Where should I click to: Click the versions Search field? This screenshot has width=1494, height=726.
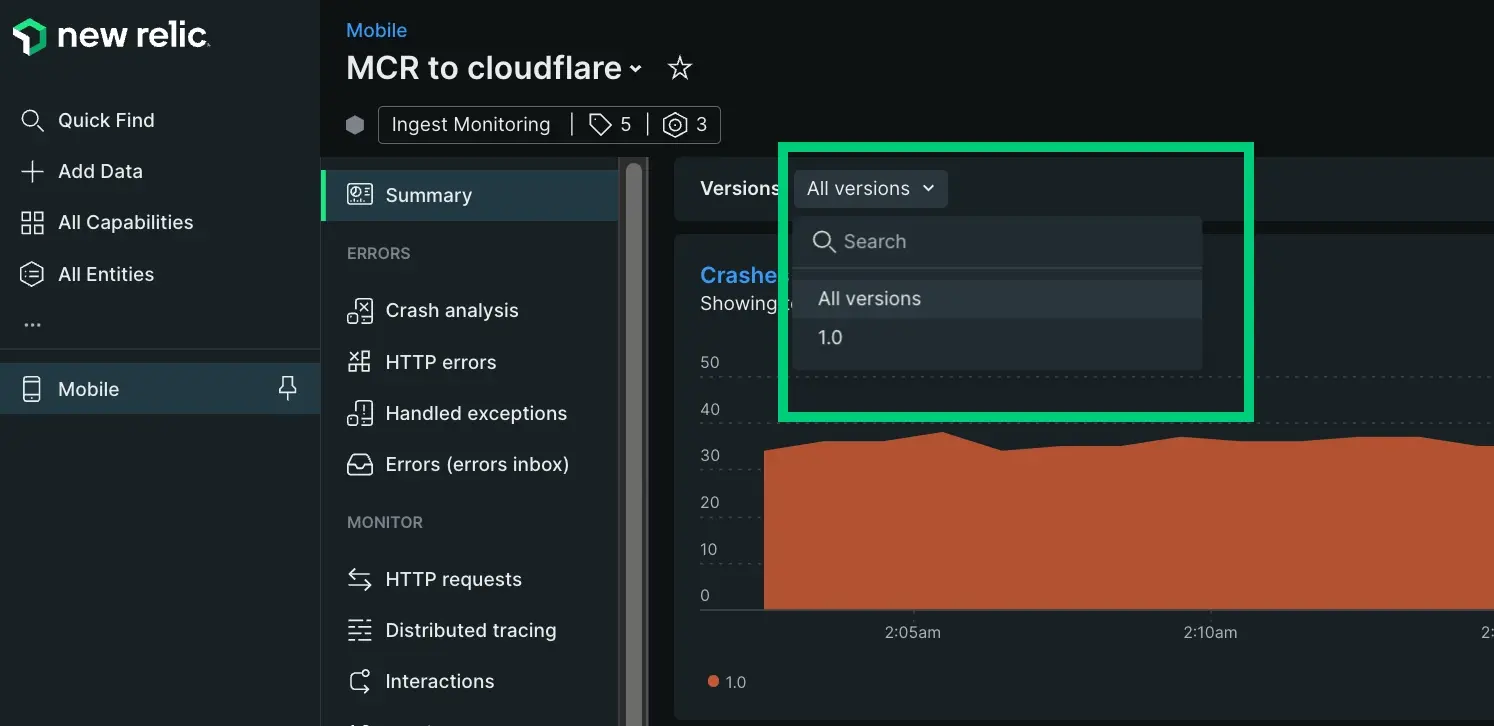pos(1000,242)
